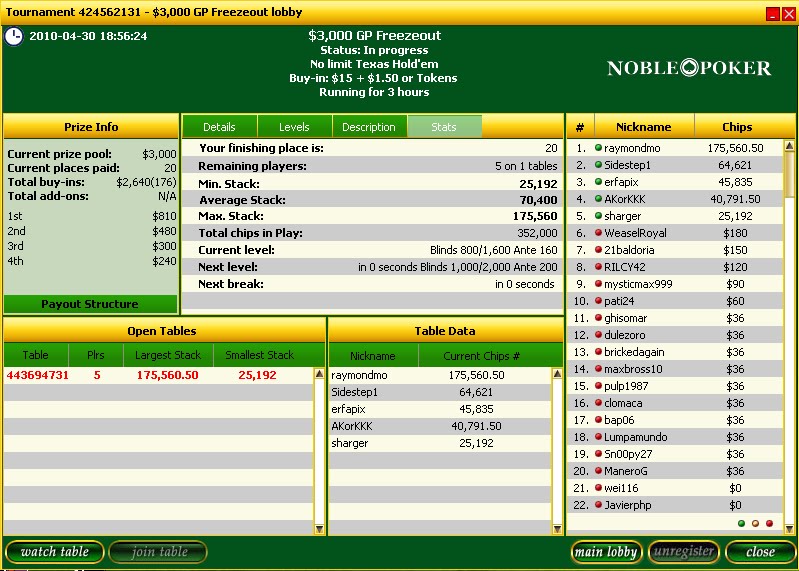Select raymondmo row in Table Data
The image size is (799, 571).
pos(440,375)
